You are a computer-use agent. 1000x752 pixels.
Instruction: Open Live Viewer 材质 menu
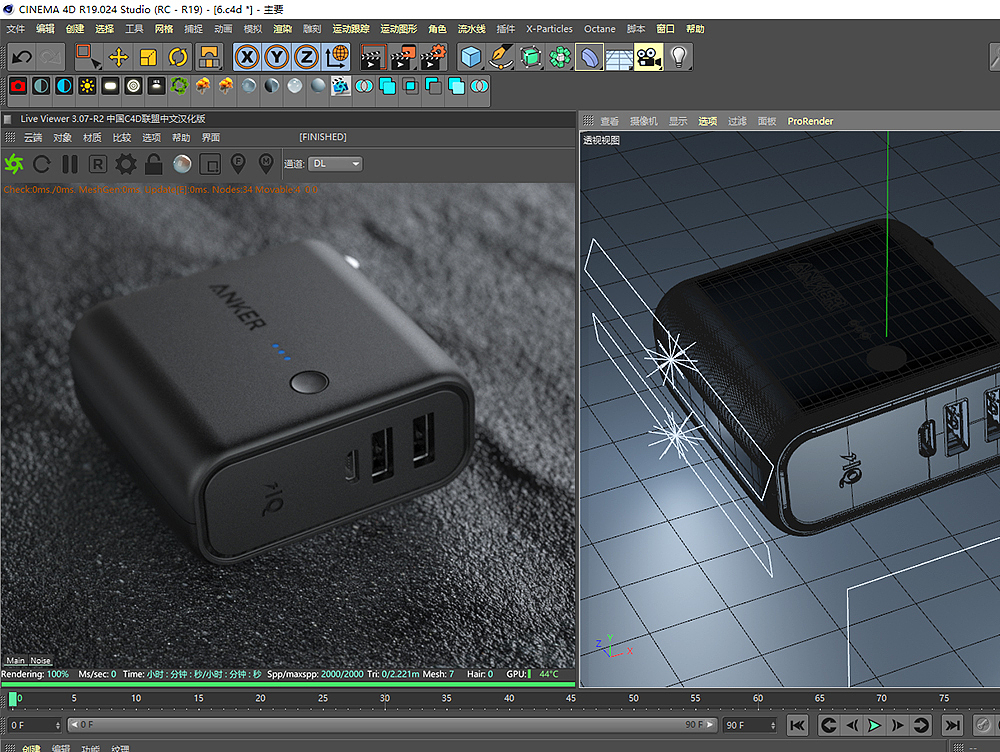92,138
